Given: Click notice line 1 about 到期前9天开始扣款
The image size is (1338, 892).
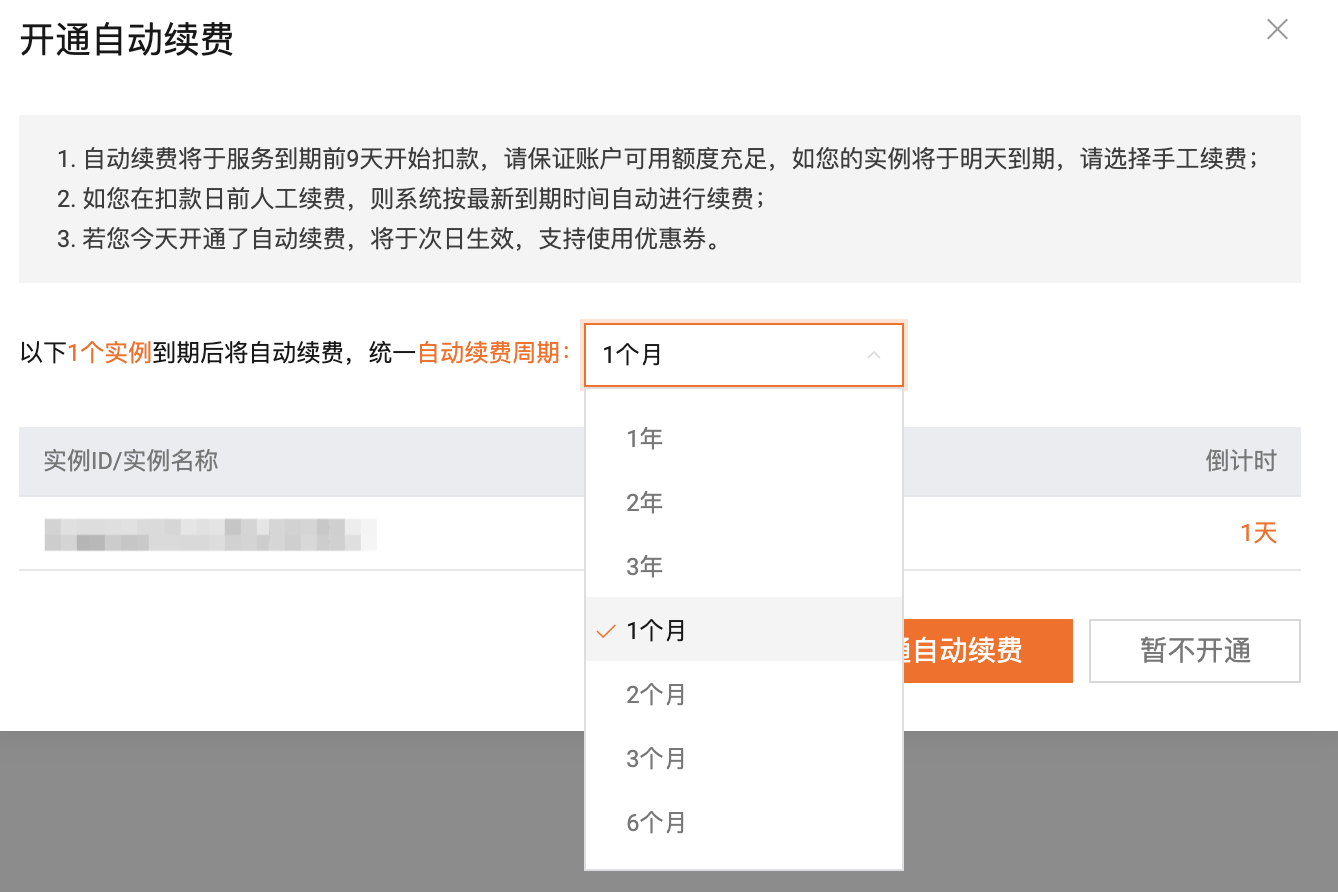Looking at the screenshot, I should (657, 159).
